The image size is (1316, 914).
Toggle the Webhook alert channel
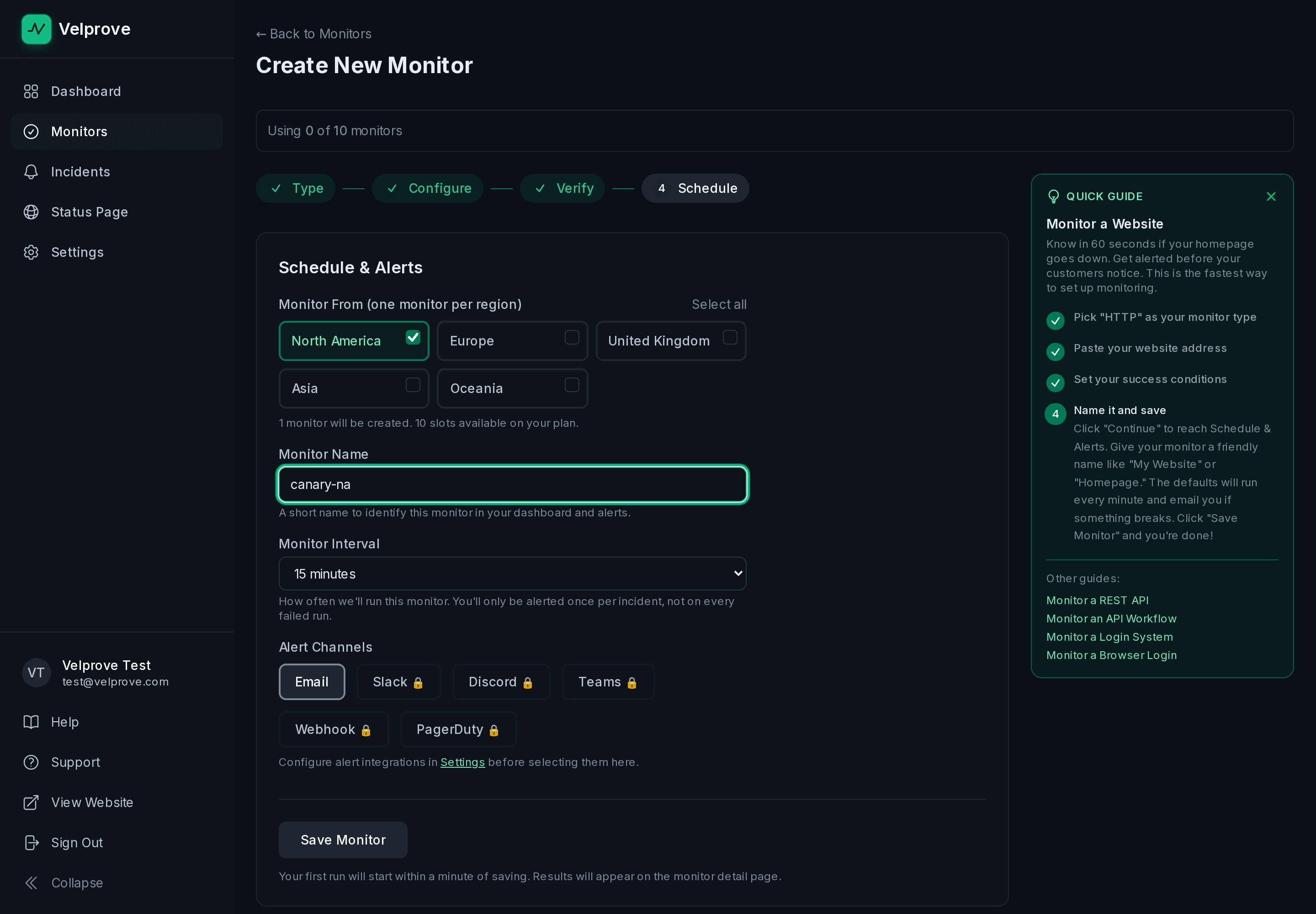point(333,729)
